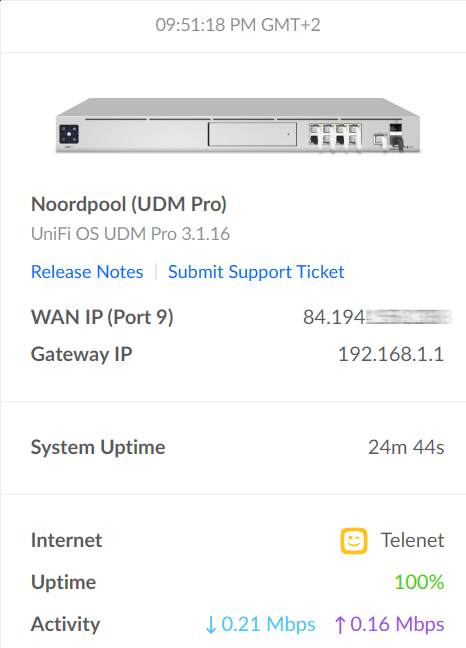Click the SFP ports on device image

pos(396,136)
